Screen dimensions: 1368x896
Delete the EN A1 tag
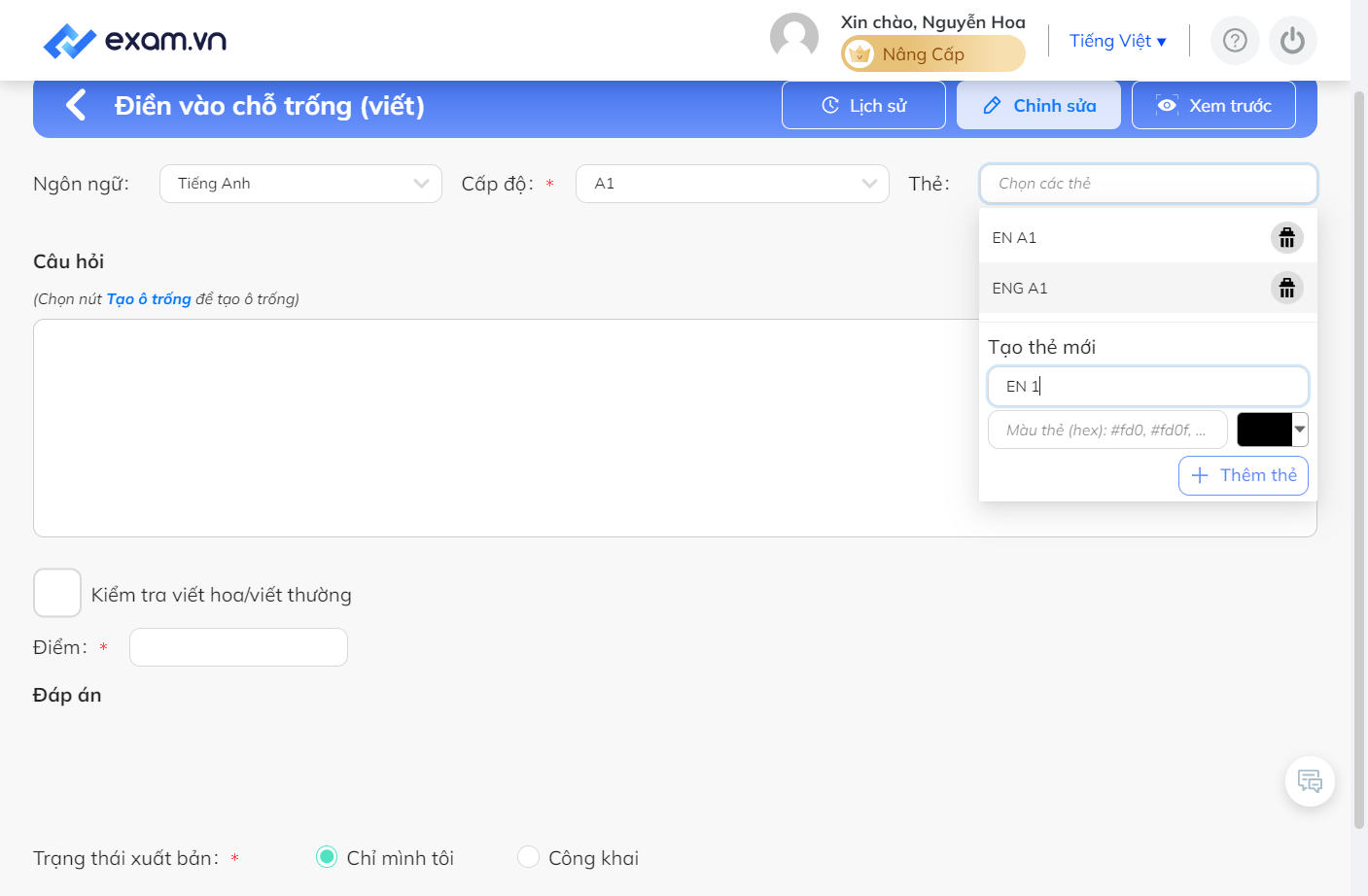(x=1286, y=237)
